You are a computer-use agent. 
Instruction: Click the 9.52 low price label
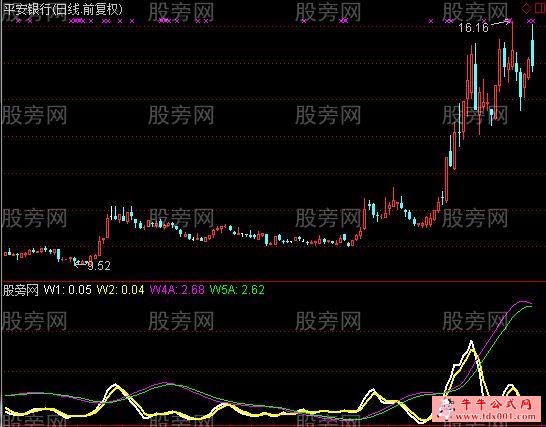coord(99,266)
